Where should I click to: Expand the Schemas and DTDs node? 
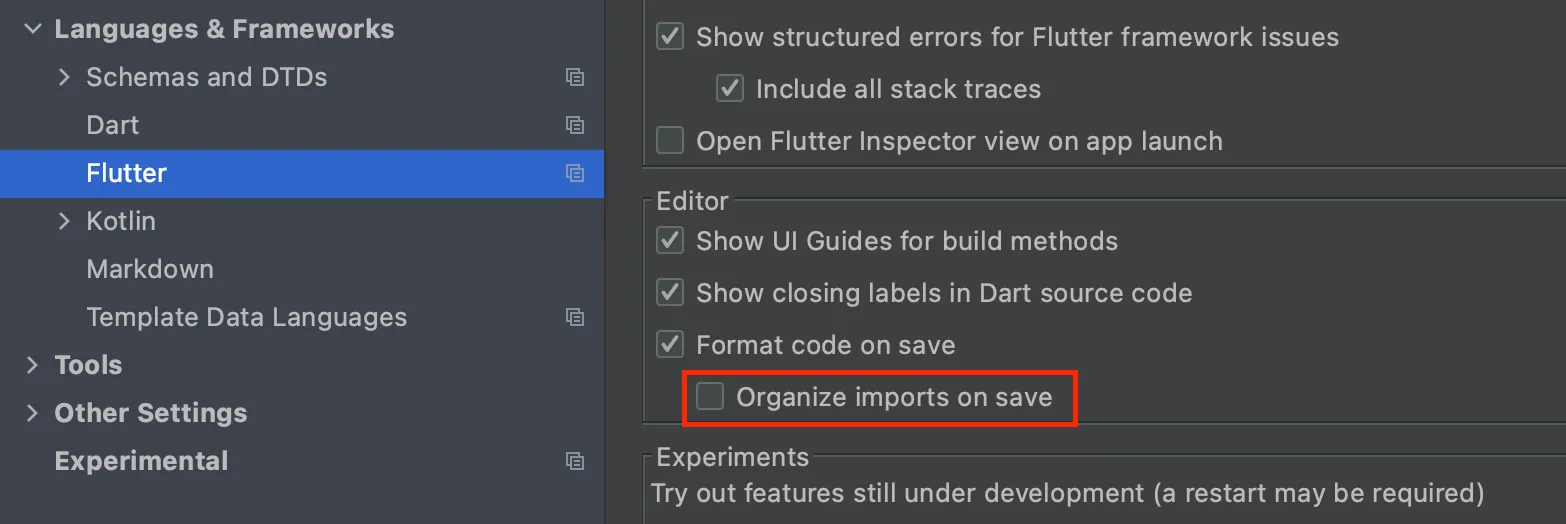pyautogui.click(x=65, y=77)
